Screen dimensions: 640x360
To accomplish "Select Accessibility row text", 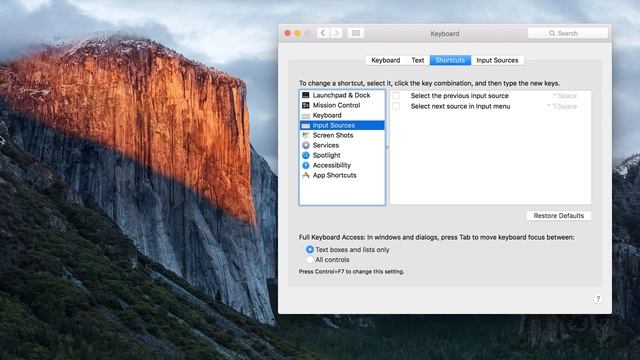I will click(x=332, y=165).
